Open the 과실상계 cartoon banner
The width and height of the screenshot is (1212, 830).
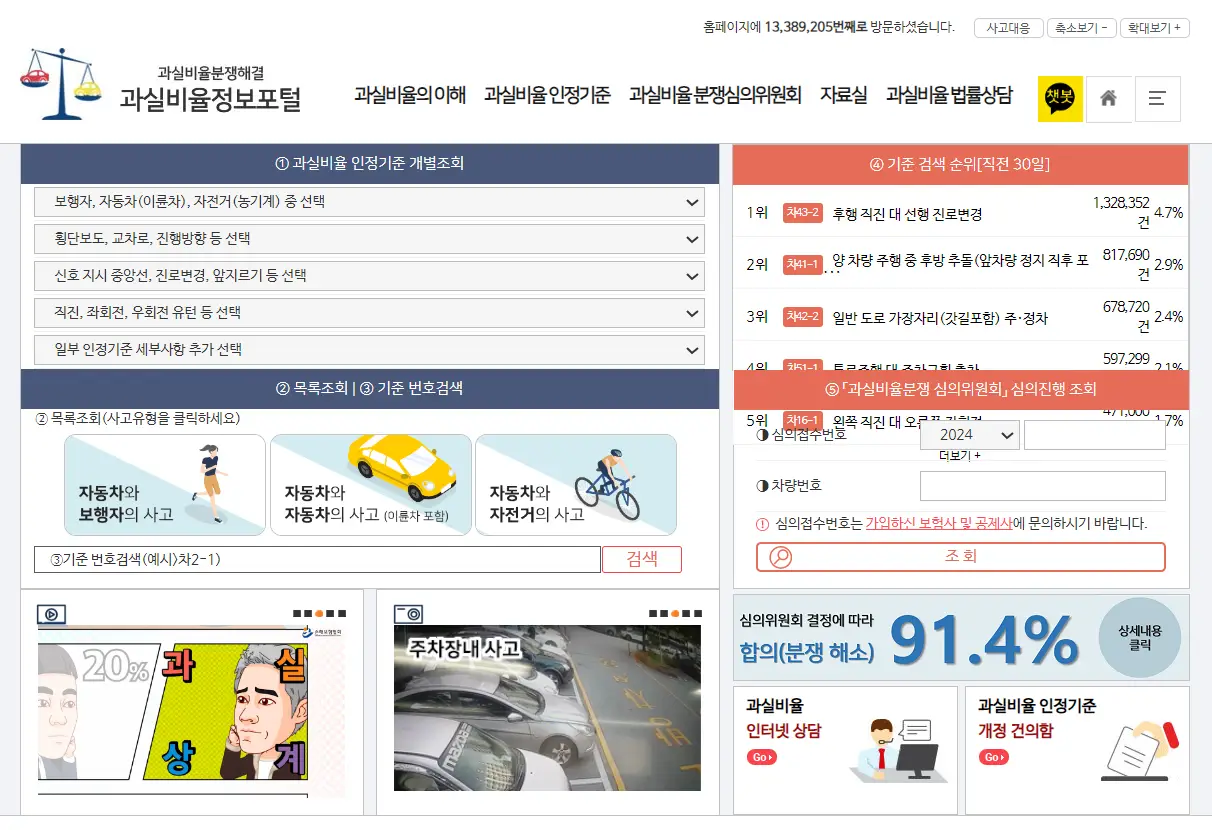point(190,710)
